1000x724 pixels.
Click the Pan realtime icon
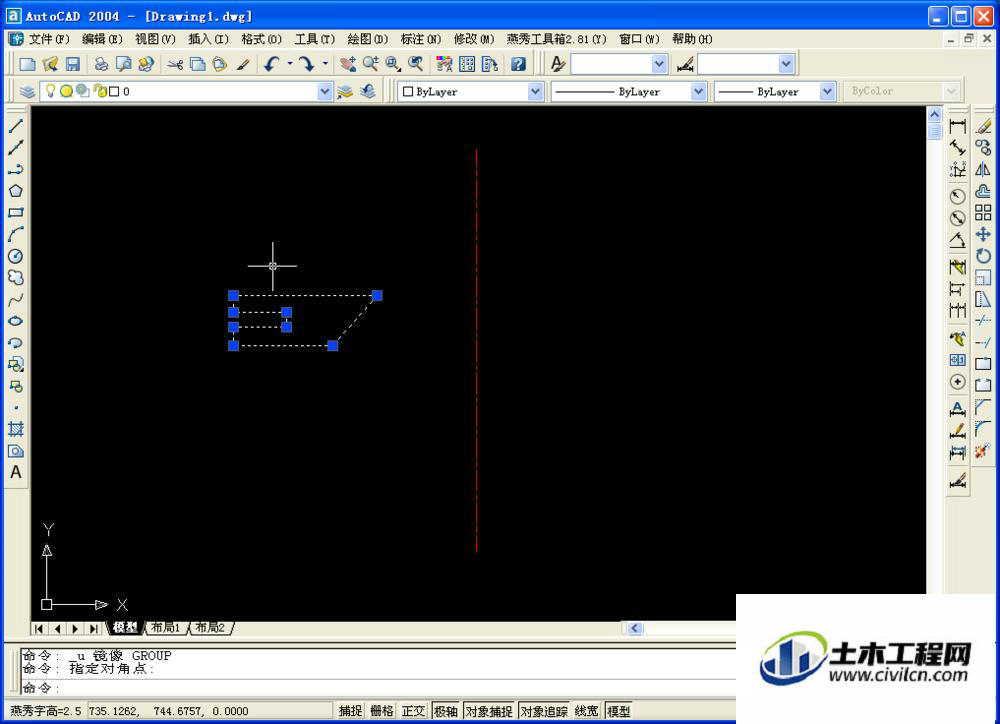point(348,64)
